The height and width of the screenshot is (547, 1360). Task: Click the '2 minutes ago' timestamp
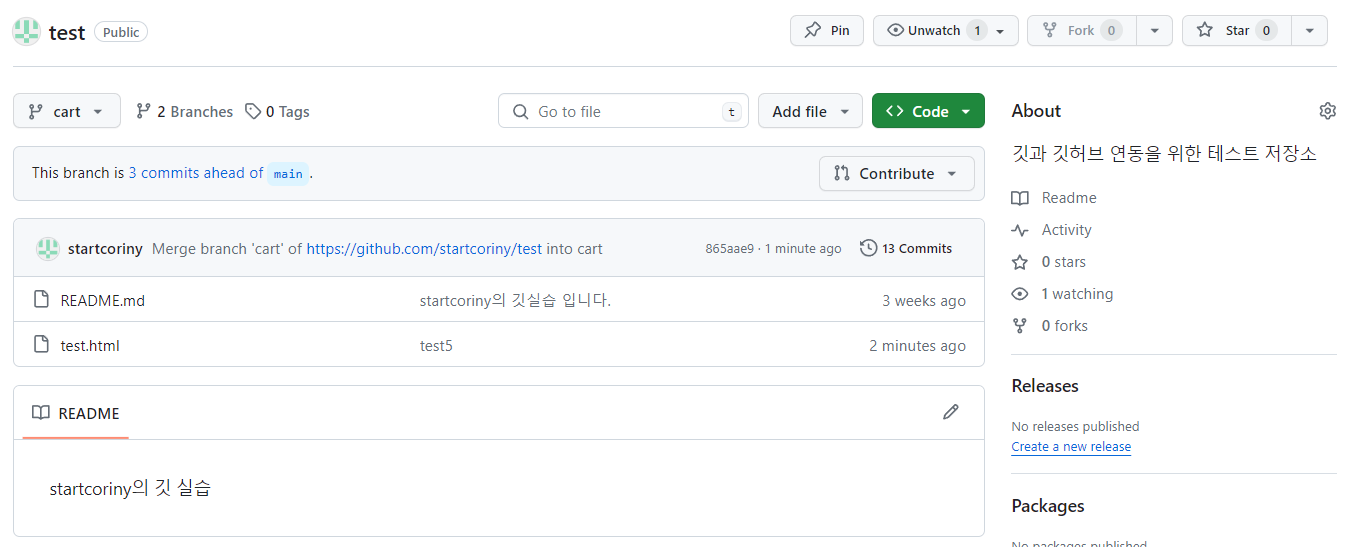[917, 345]
